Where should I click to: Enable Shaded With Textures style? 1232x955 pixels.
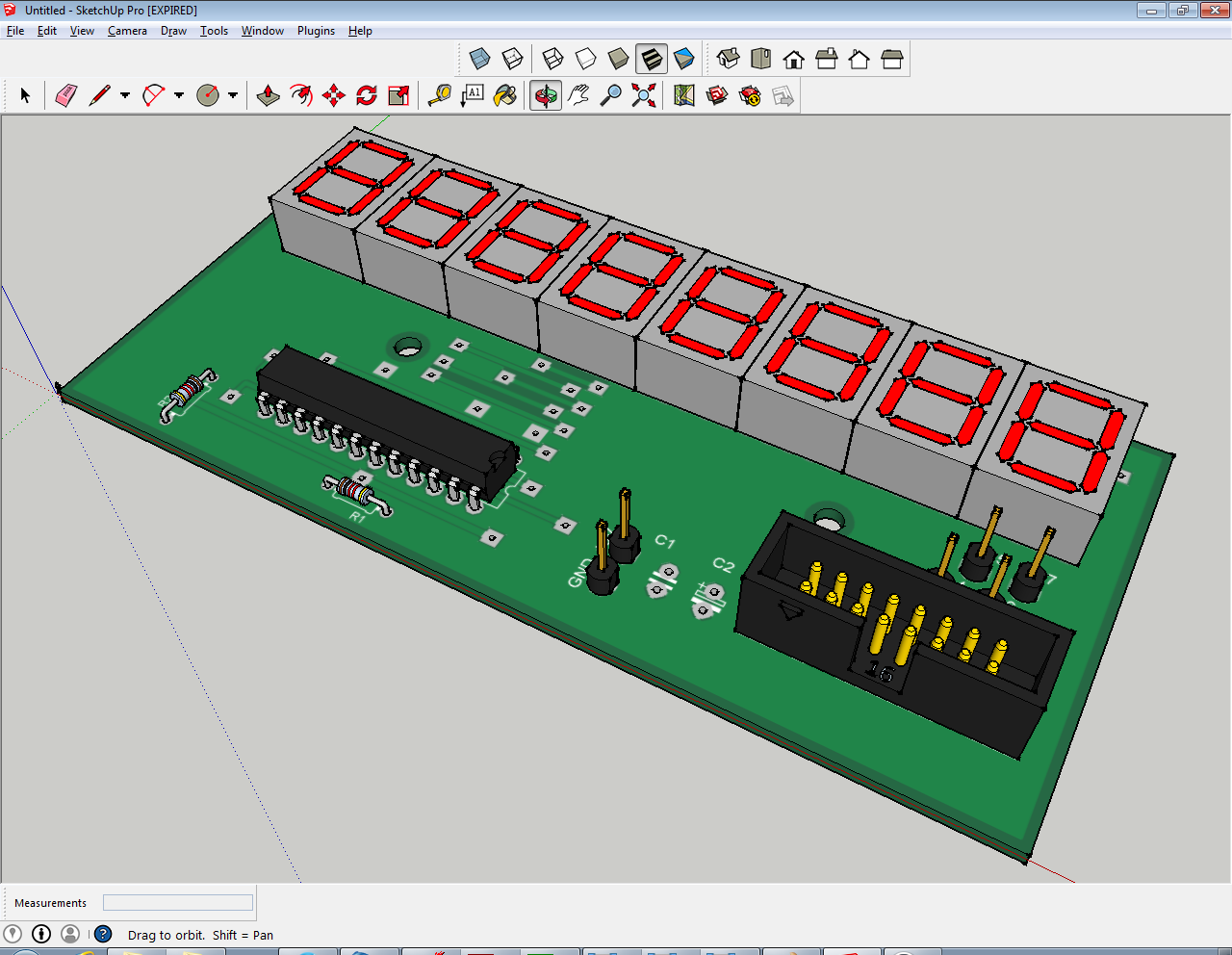click(x=652, y=59)
